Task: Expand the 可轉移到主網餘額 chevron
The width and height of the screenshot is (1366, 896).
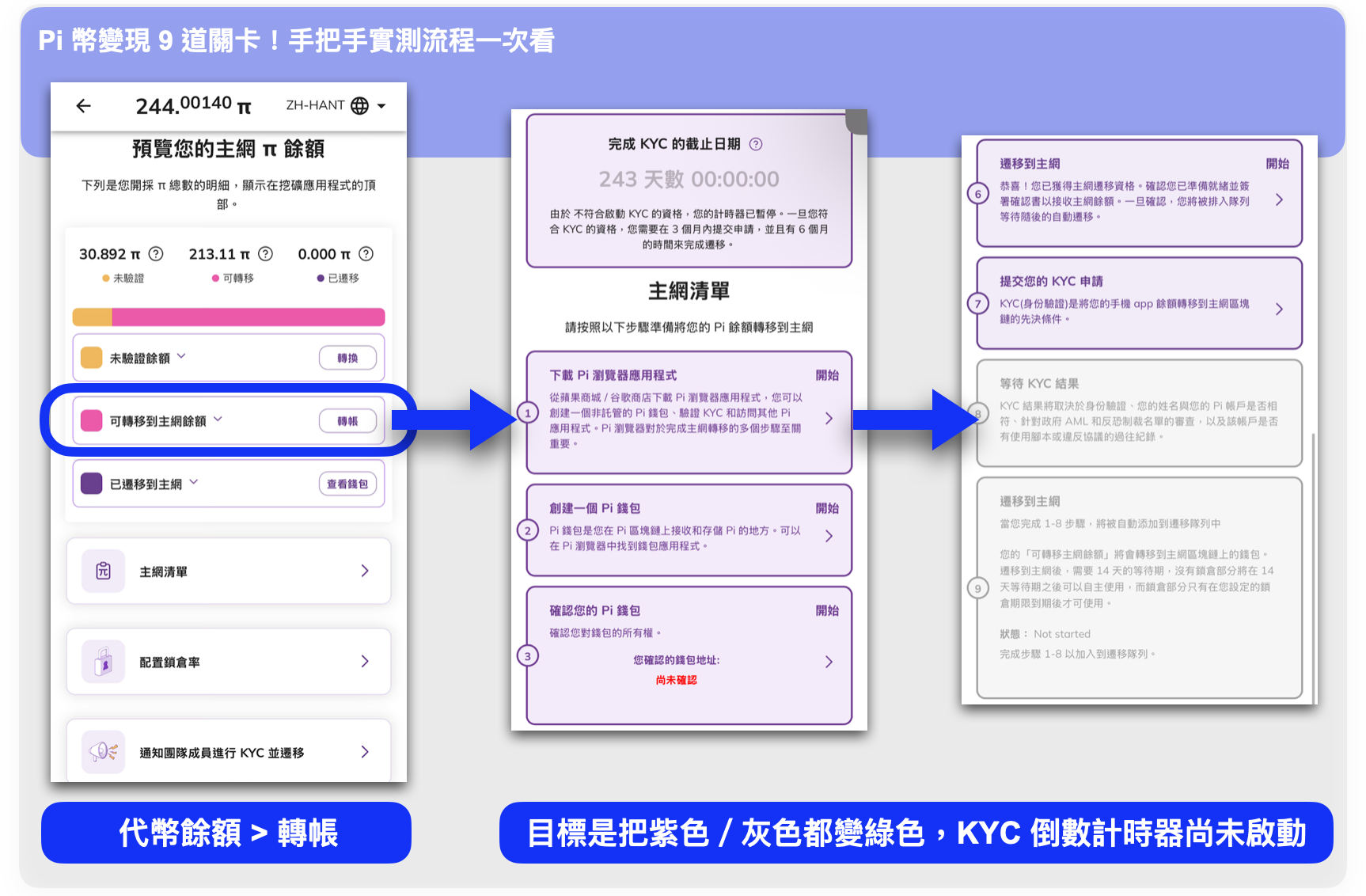Action: pos(218,420)
